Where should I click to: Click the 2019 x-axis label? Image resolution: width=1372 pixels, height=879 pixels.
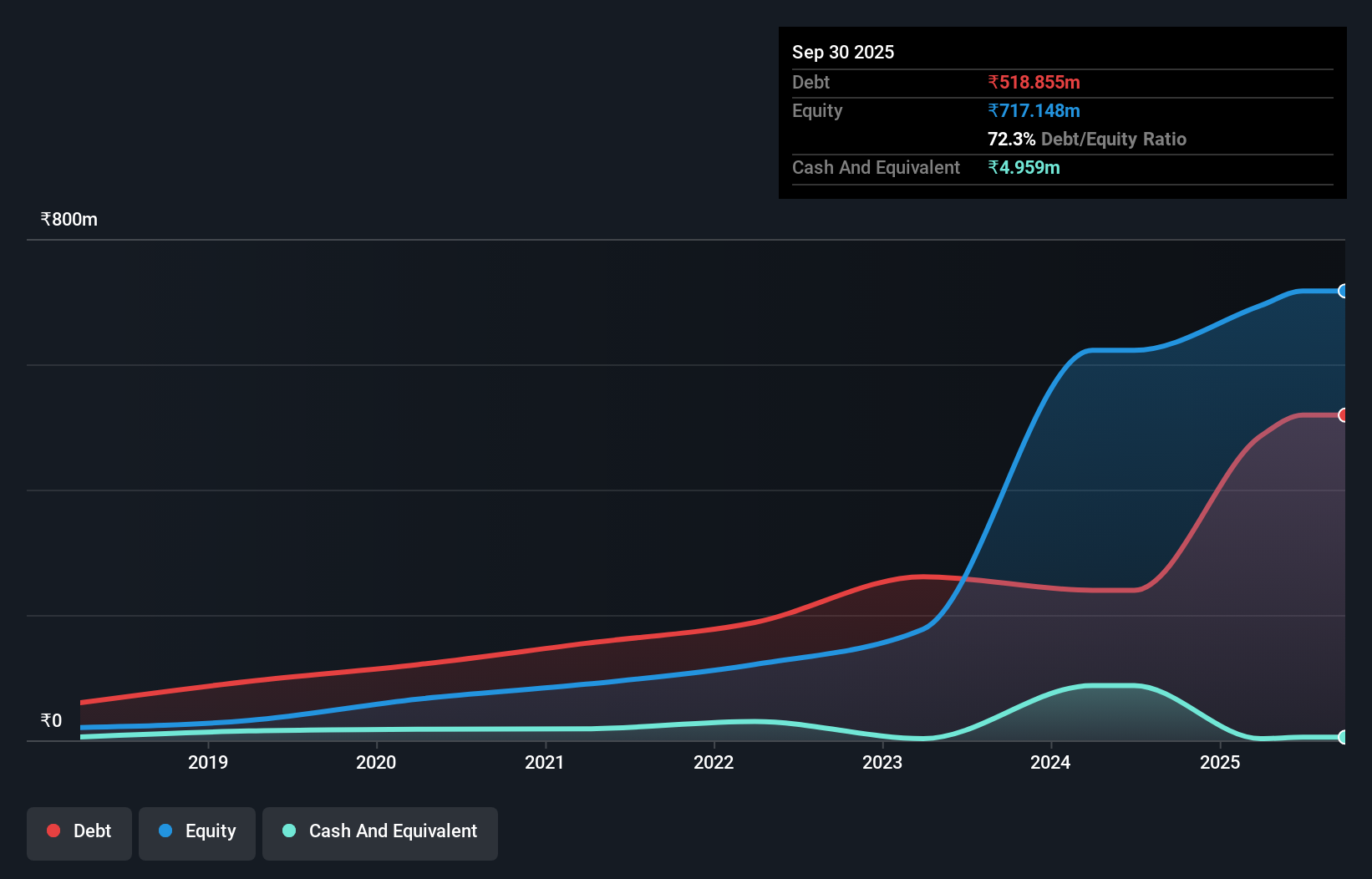point(208,762)
